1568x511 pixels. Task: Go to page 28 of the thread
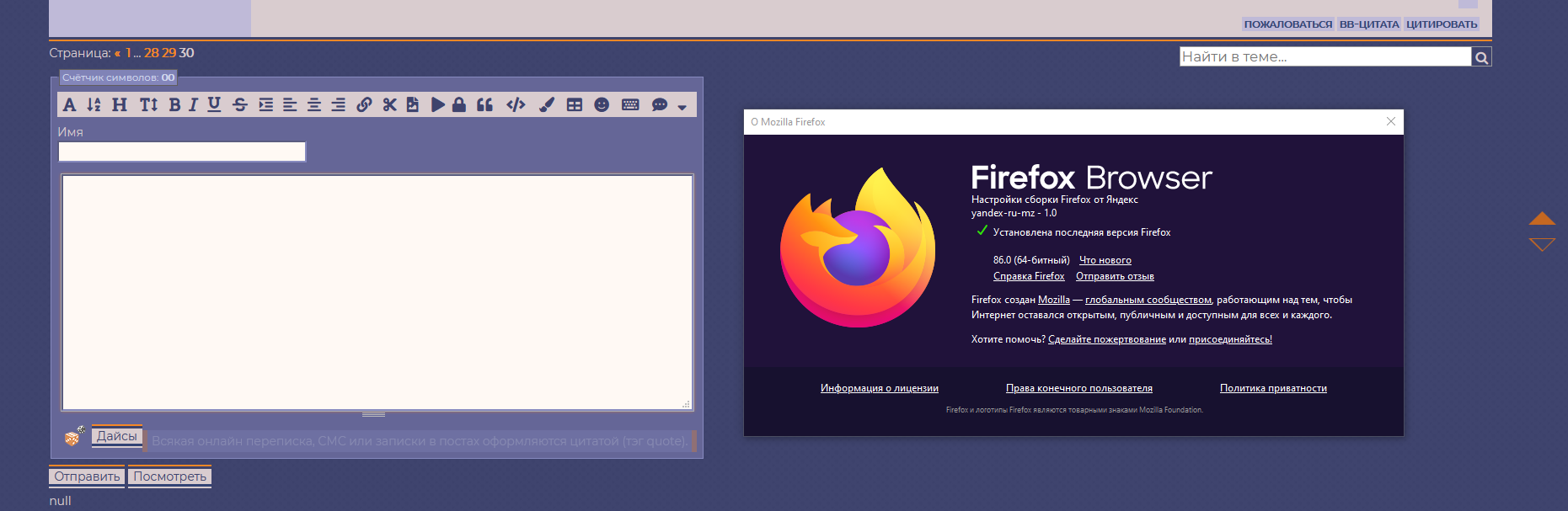(152, 53)
